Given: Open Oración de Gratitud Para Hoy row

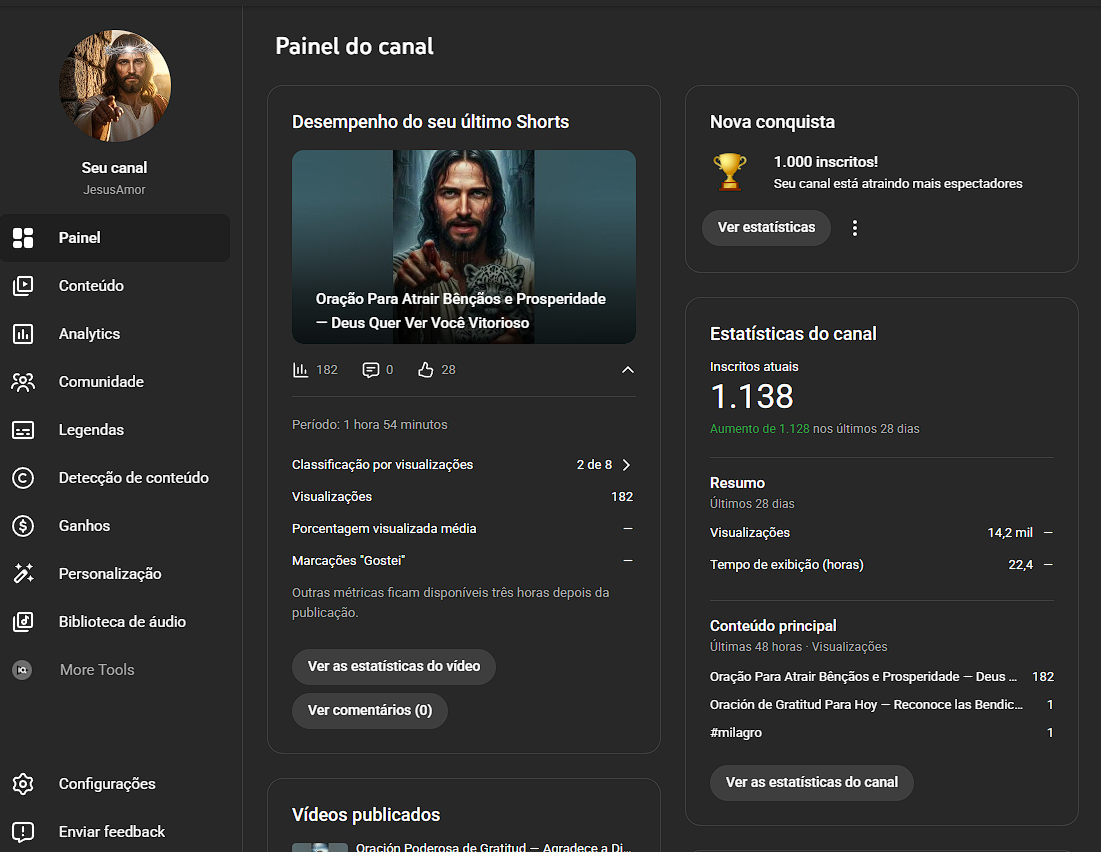Looking at the screenshot, I should click(x=881, y=705).
